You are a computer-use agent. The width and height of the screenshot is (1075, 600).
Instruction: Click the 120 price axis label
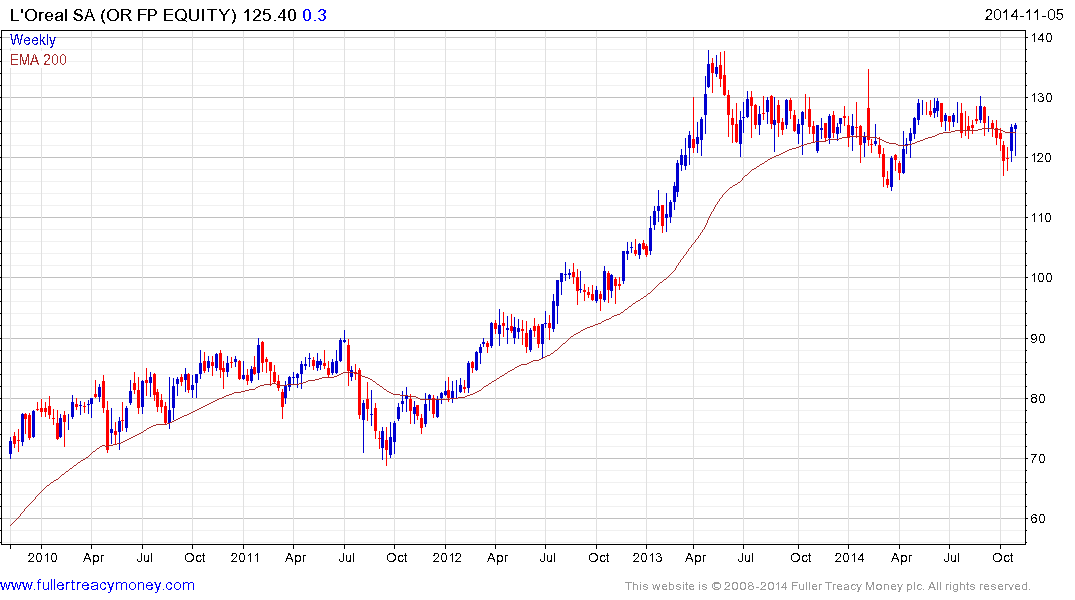pos(1041,158)
